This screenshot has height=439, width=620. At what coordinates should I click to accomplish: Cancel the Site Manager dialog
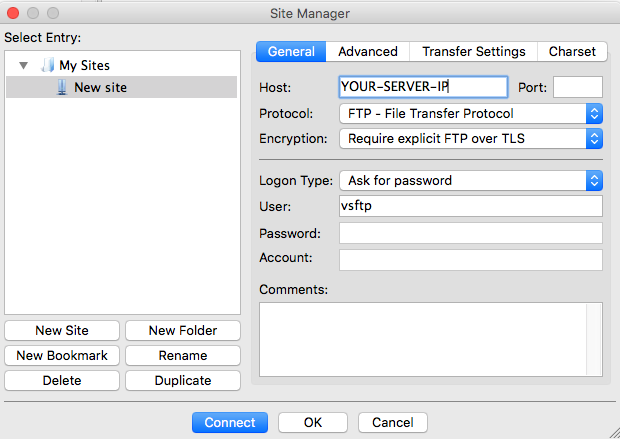(x=393, y=422)
